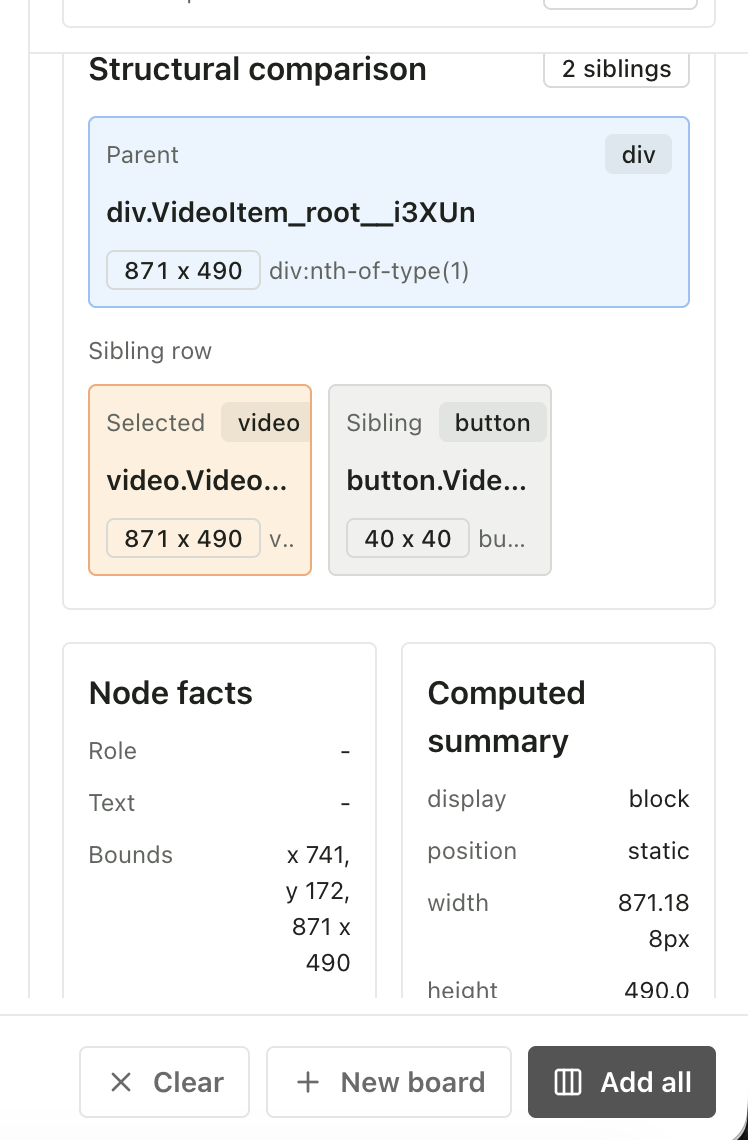Click the button tag badge on Sibling
Viewport: 748px width, 1140px height.
493,422
